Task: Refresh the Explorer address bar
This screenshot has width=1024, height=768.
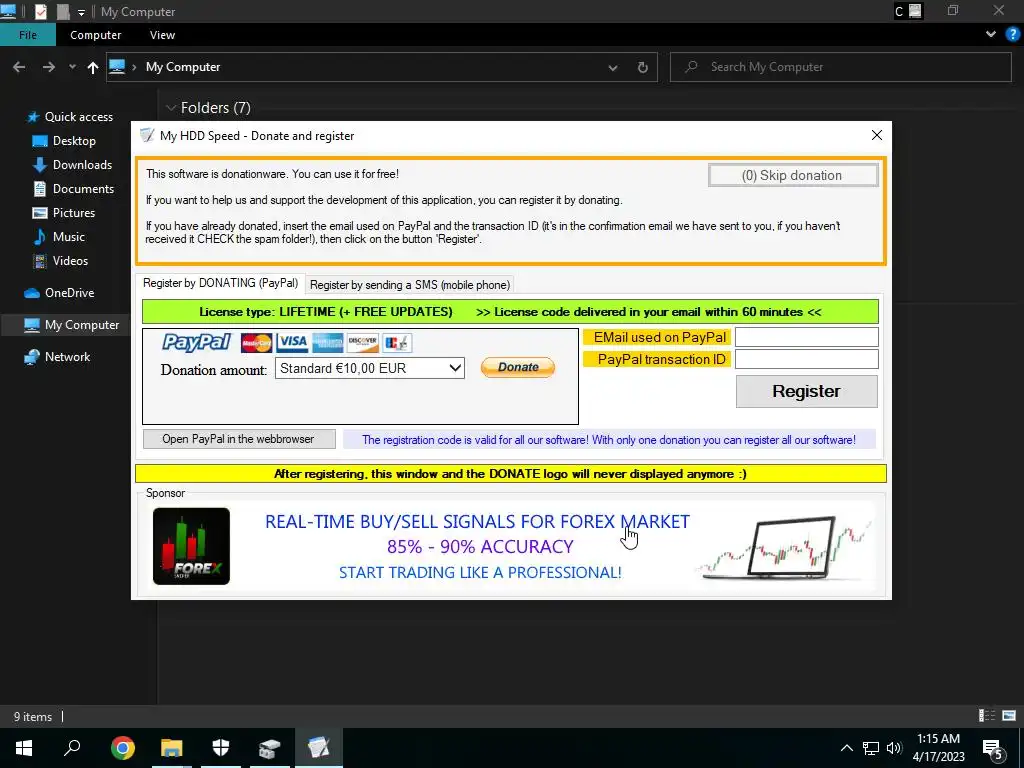Action: pos(643,67)
